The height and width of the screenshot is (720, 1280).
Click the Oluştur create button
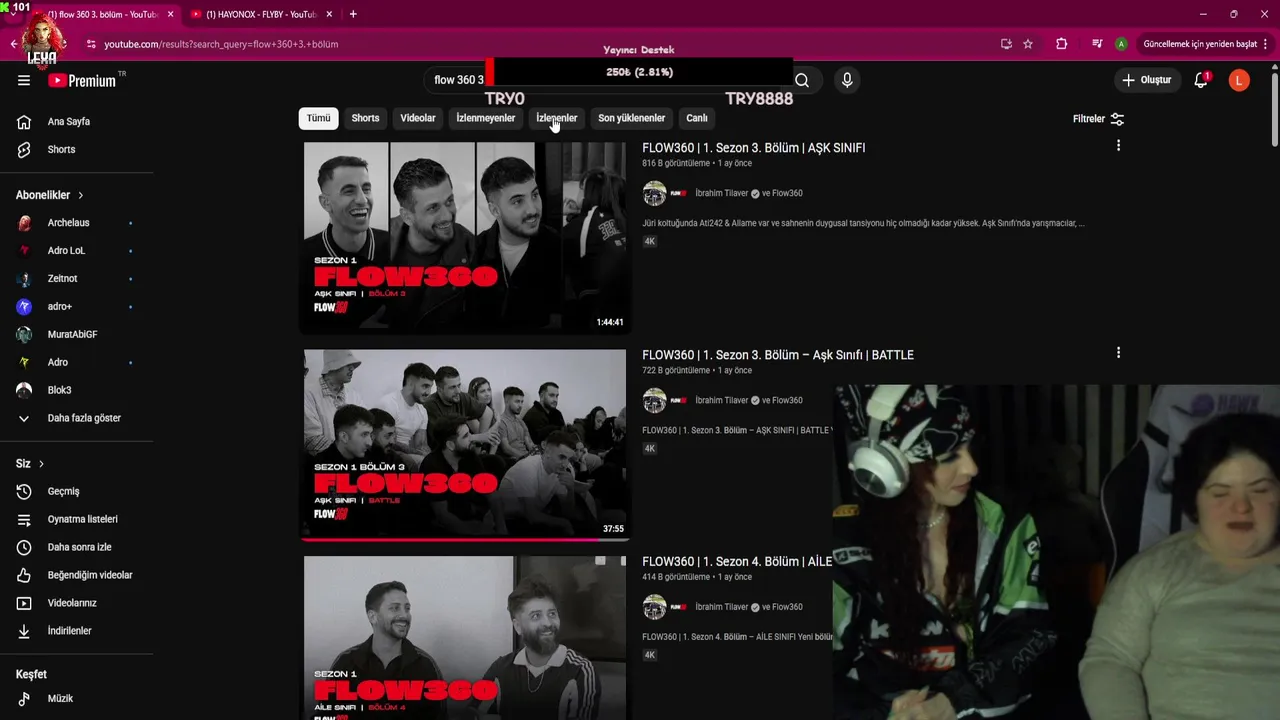tap(1146, 80)
